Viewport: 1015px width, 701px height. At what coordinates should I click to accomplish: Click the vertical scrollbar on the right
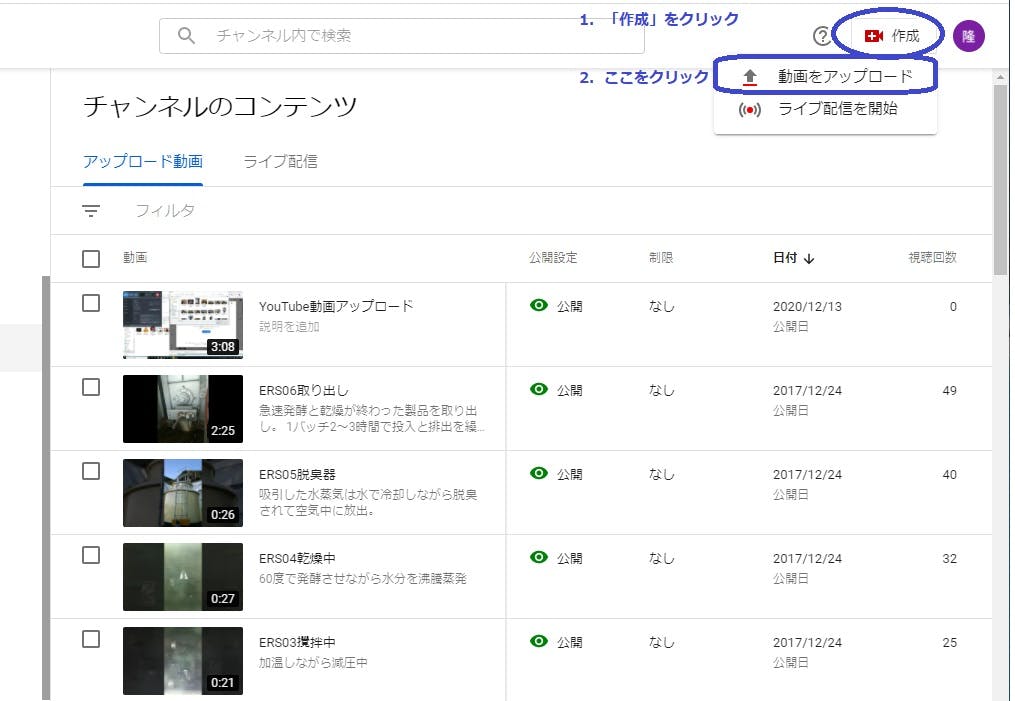click(x=1001, y=180)
